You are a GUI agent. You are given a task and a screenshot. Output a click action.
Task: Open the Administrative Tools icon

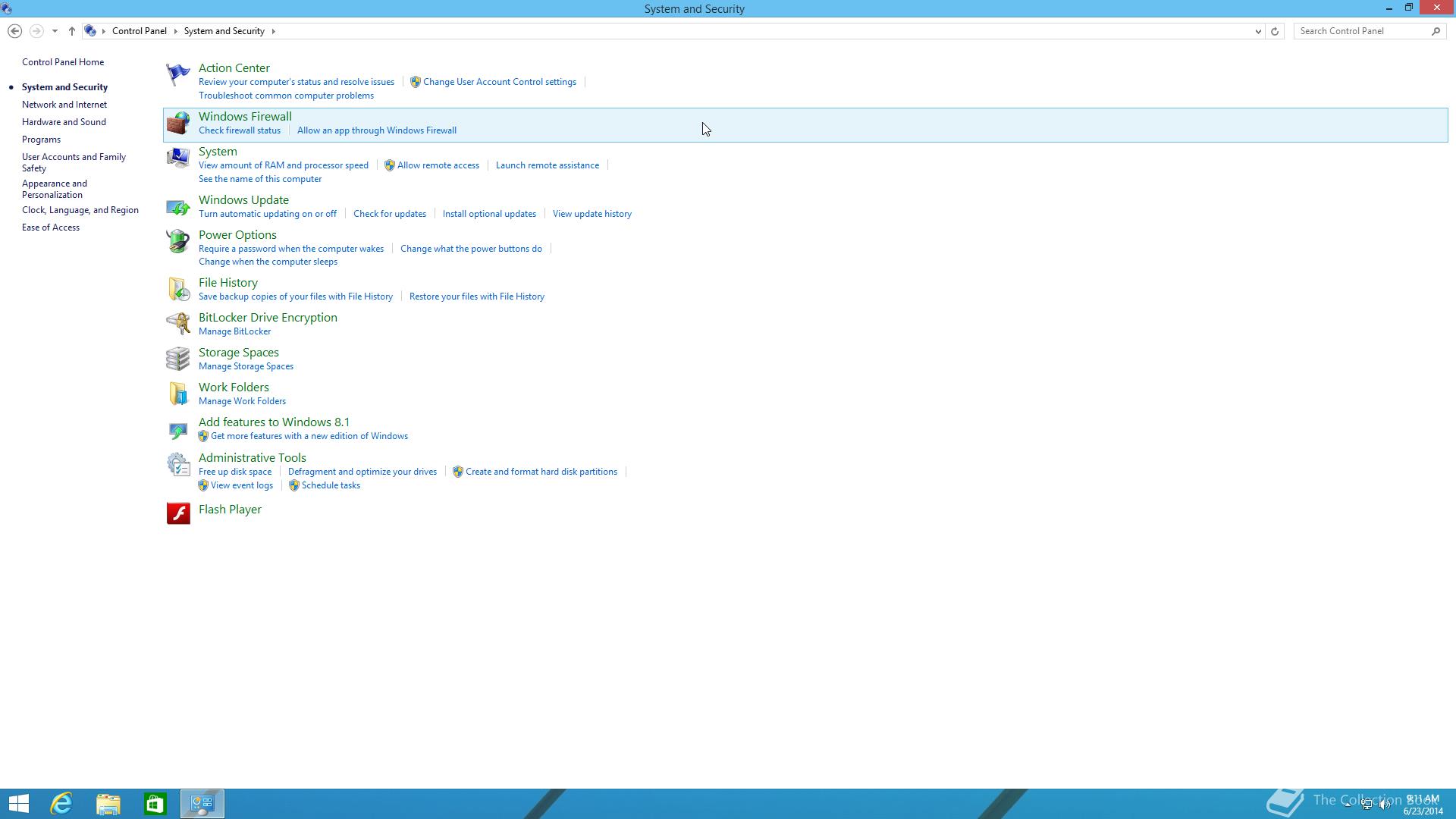coord(177,464)
